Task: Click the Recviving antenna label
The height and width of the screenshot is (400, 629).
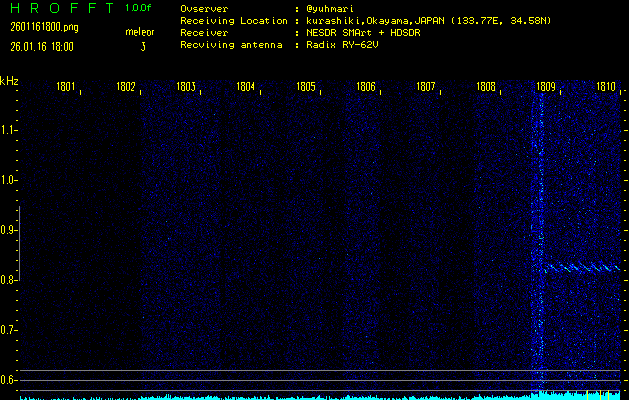Action: 231,45
